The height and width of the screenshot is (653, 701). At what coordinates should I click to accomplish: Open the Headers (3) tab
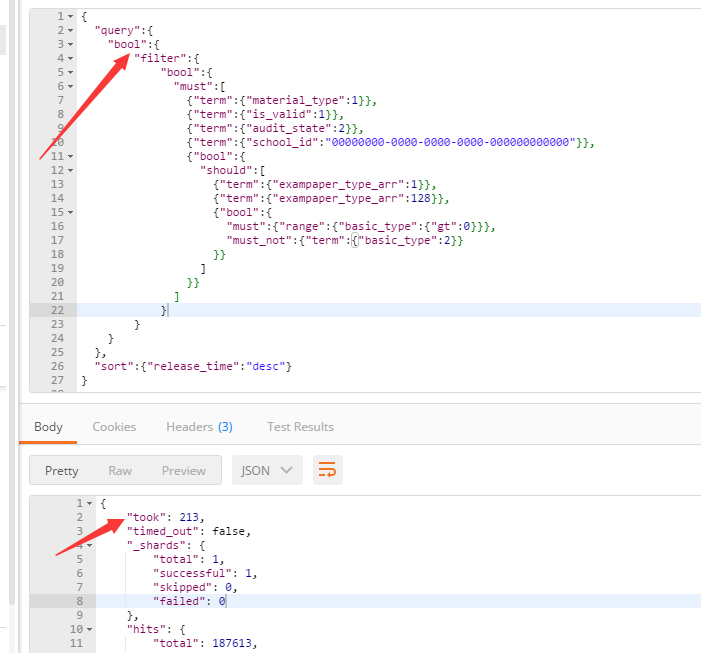click(x=199, y=427)
